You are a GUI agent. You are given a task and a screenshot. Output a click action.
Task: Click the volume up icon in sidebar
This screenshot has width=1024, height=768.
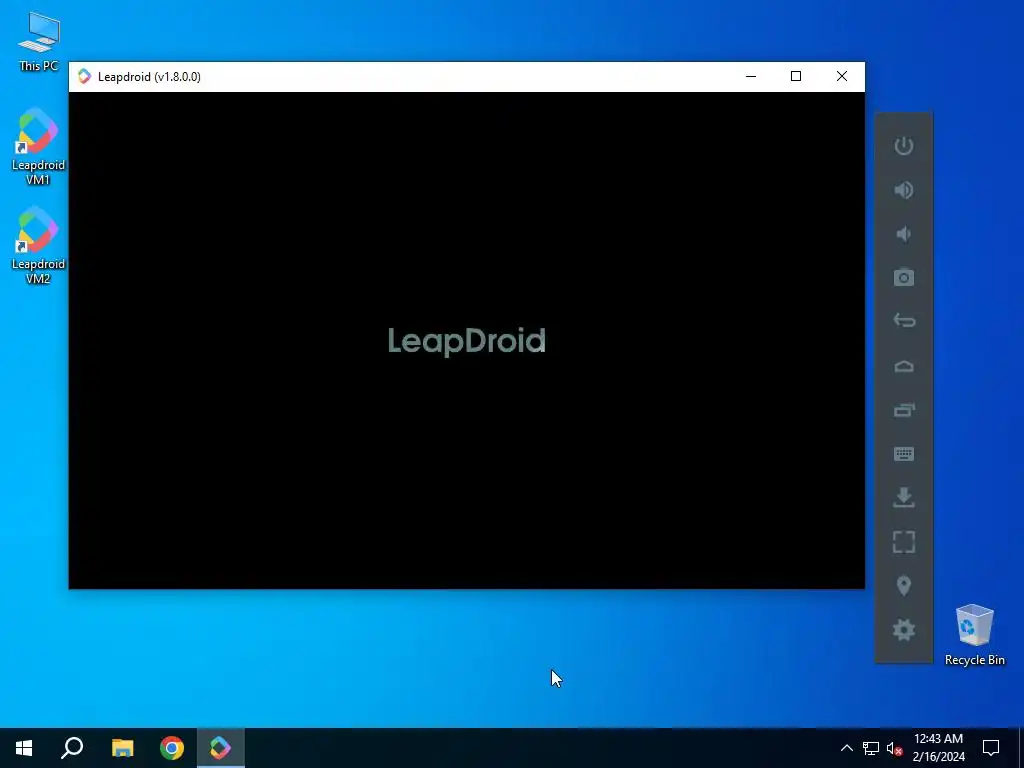(904, 190)
